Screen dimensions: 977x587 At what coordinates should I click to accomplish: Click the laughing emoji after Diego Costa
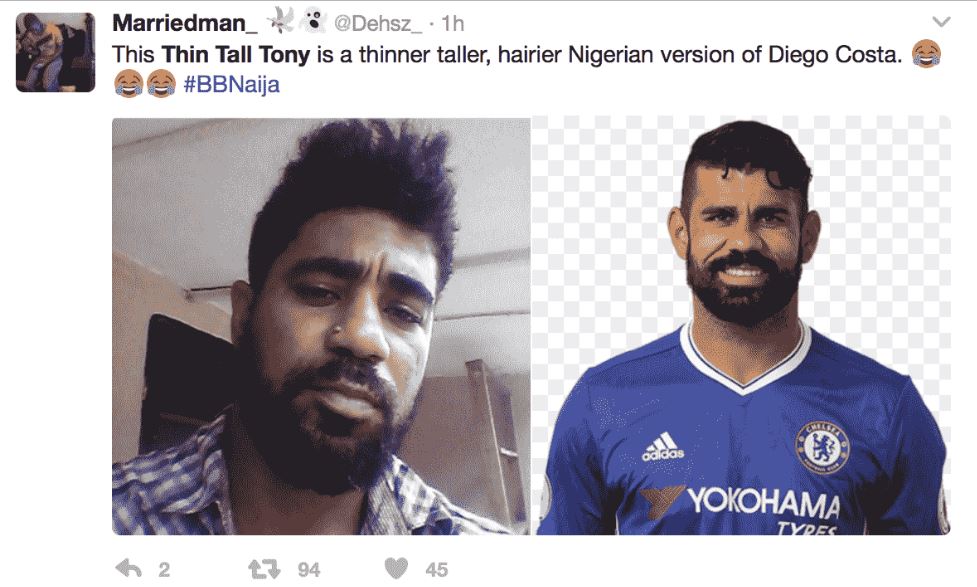[x=927, y=52]
